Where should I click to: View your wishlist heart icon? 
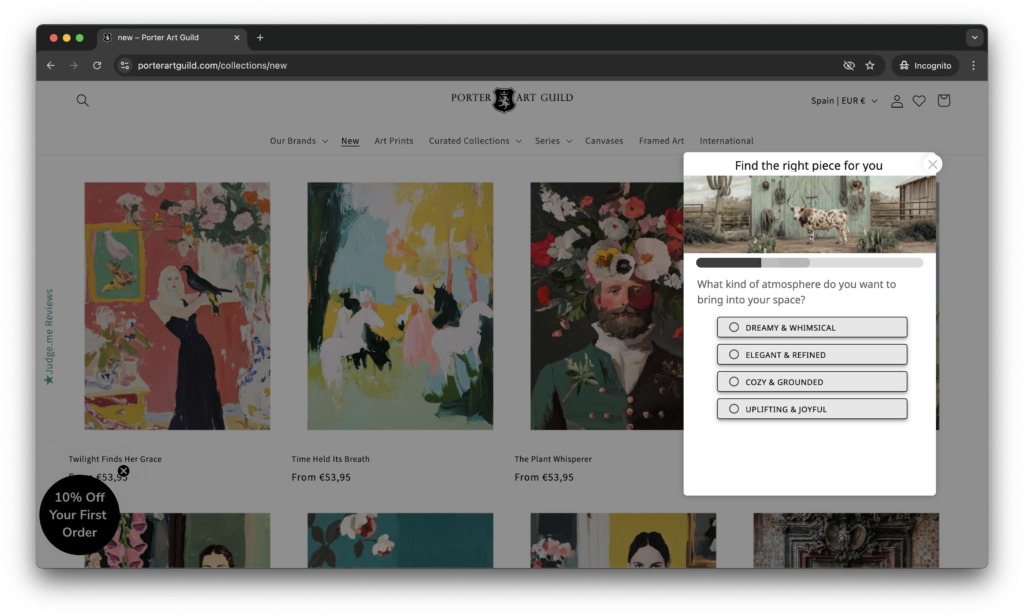pos(919,100)
